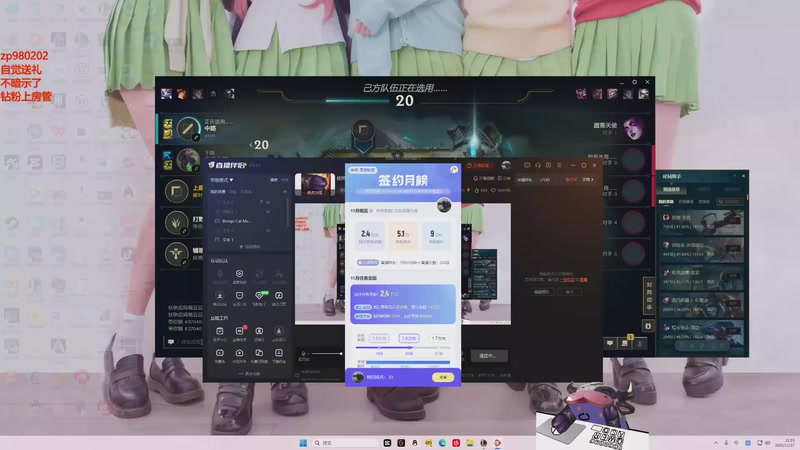The height and width of the screenshot is (450, 800).
Task: Click the round icon at the 签约月榜 popup top-right corner
Action: pos(454,169)
